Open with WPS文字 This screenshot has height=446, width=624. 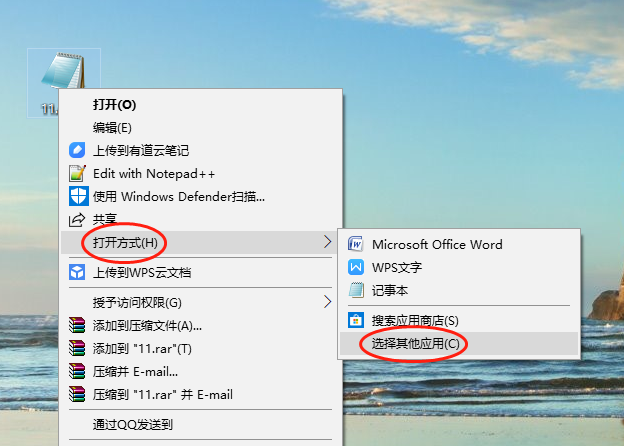coord(459,267)
